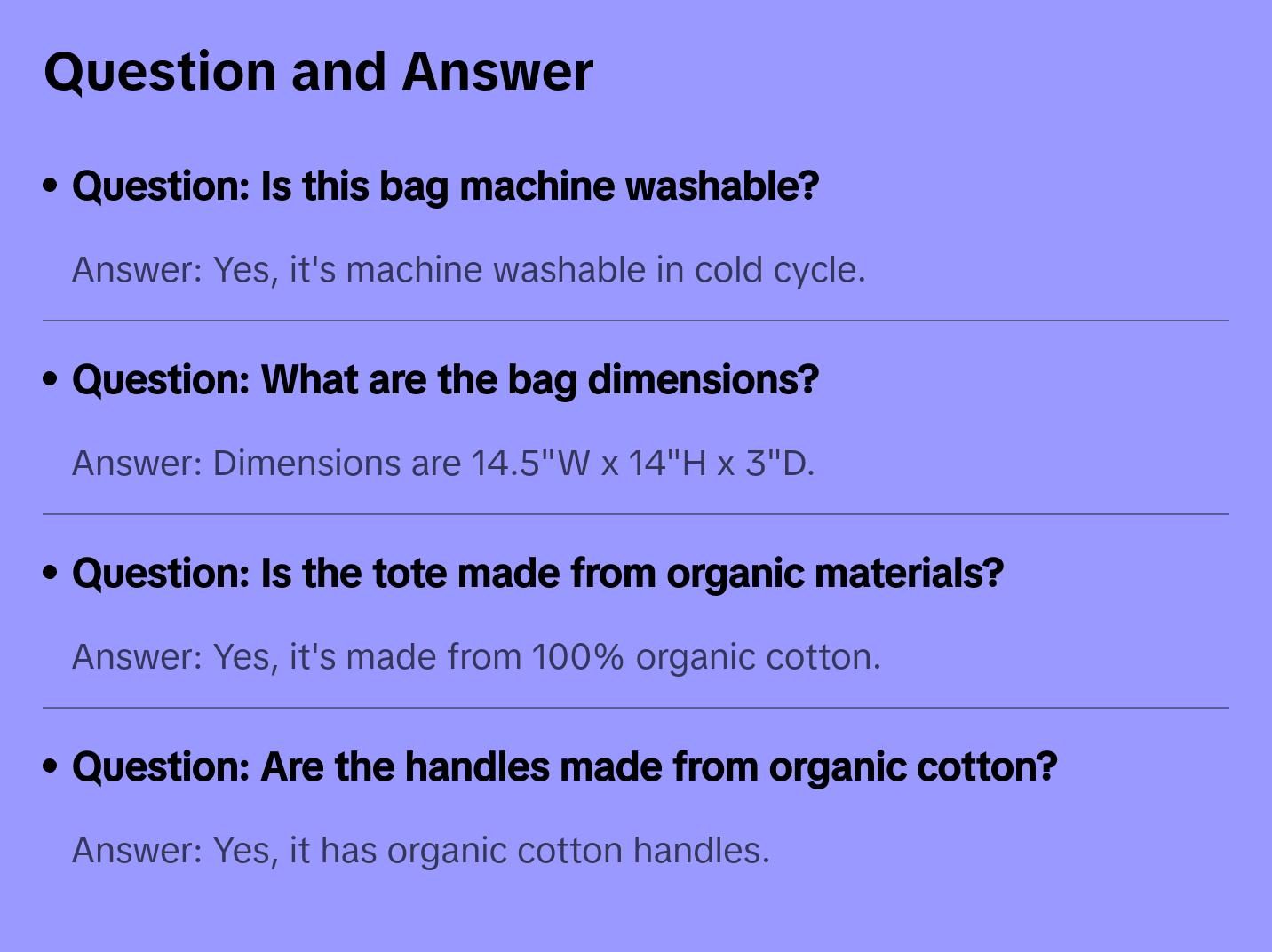This screenshot has width=1272, height=952.
Task: Expand the organic materials tote question
Action: coord(537,574)
